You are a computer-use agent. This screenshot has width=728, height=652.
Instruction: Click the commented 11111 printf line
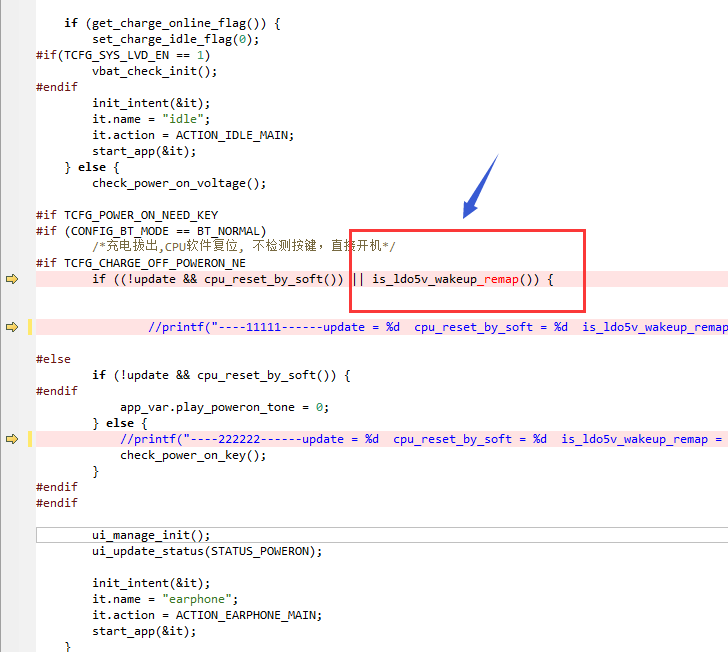[438, 327]
